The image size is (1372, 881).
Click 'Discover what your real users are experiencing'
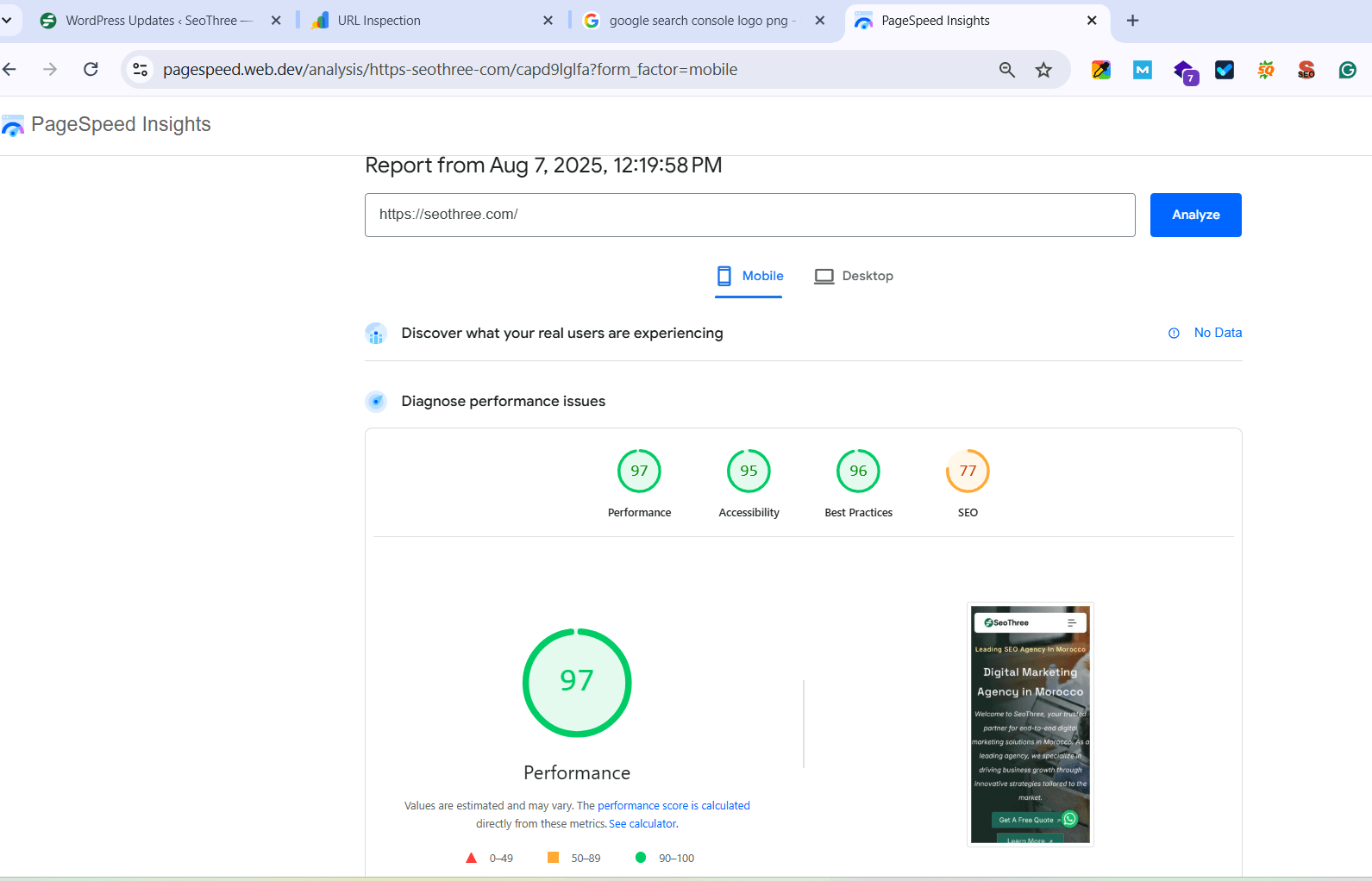(562, 334)
